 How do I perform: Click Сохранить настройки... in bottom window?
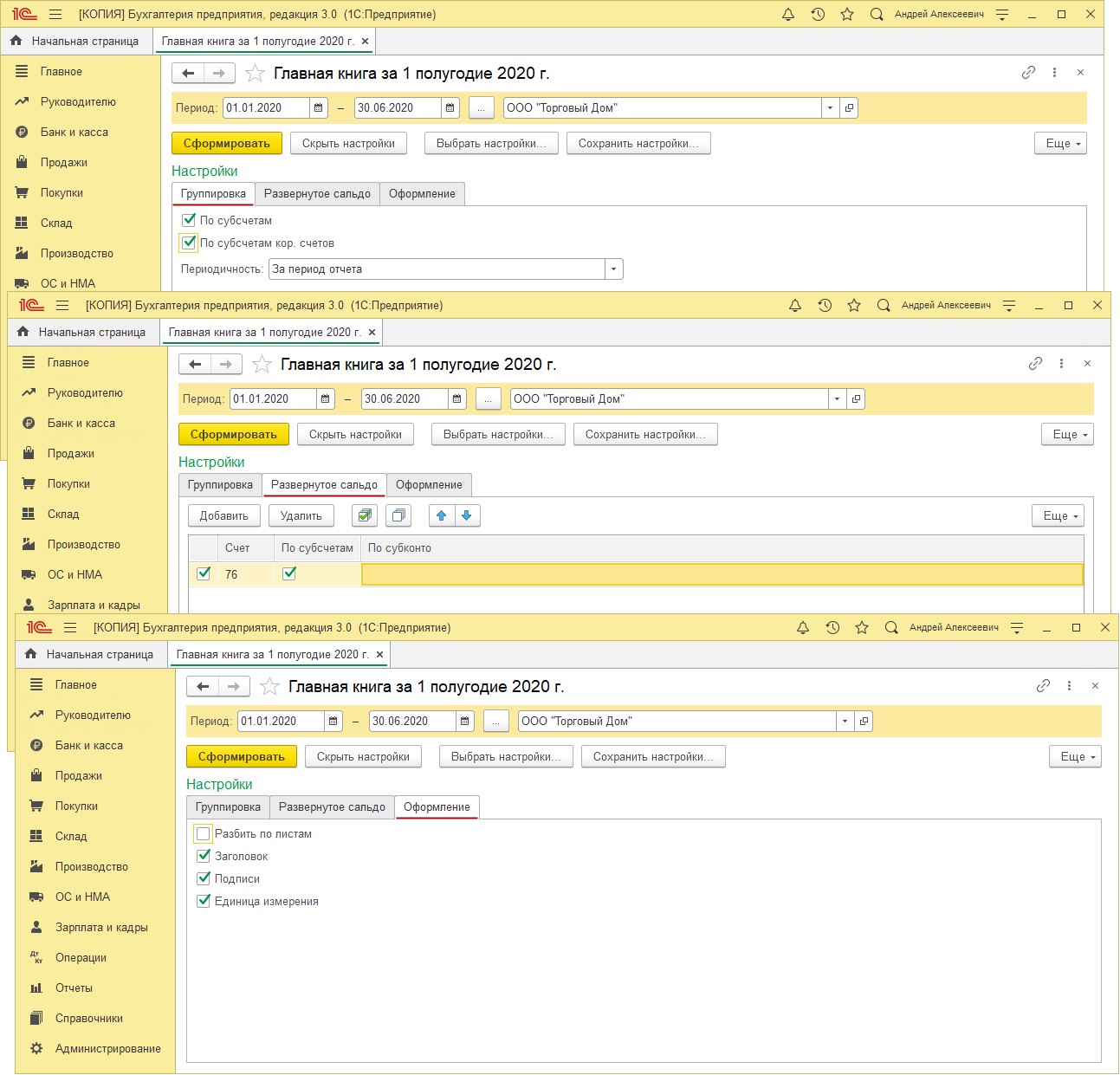(653, 757)
